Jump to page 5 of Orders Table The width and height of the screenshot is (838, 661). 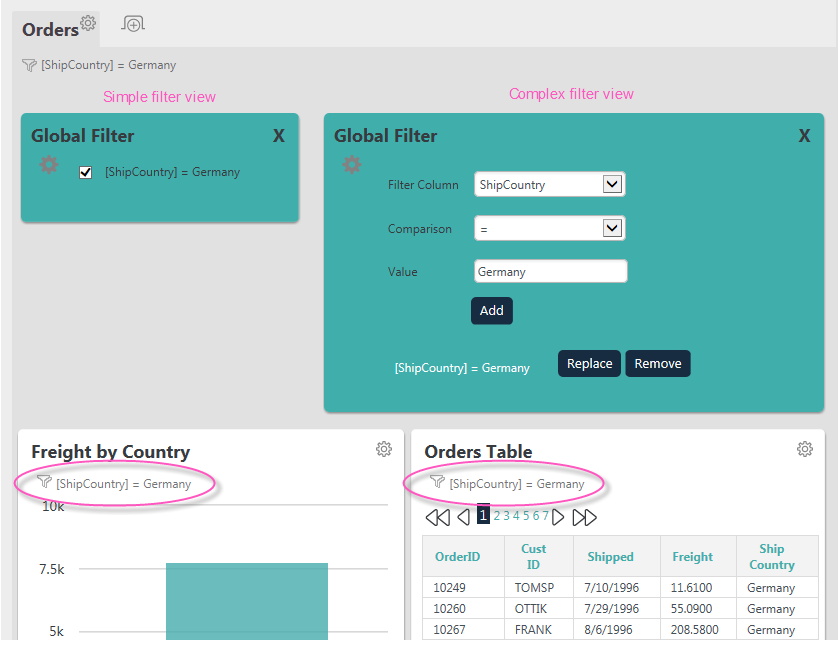[526, 516]
